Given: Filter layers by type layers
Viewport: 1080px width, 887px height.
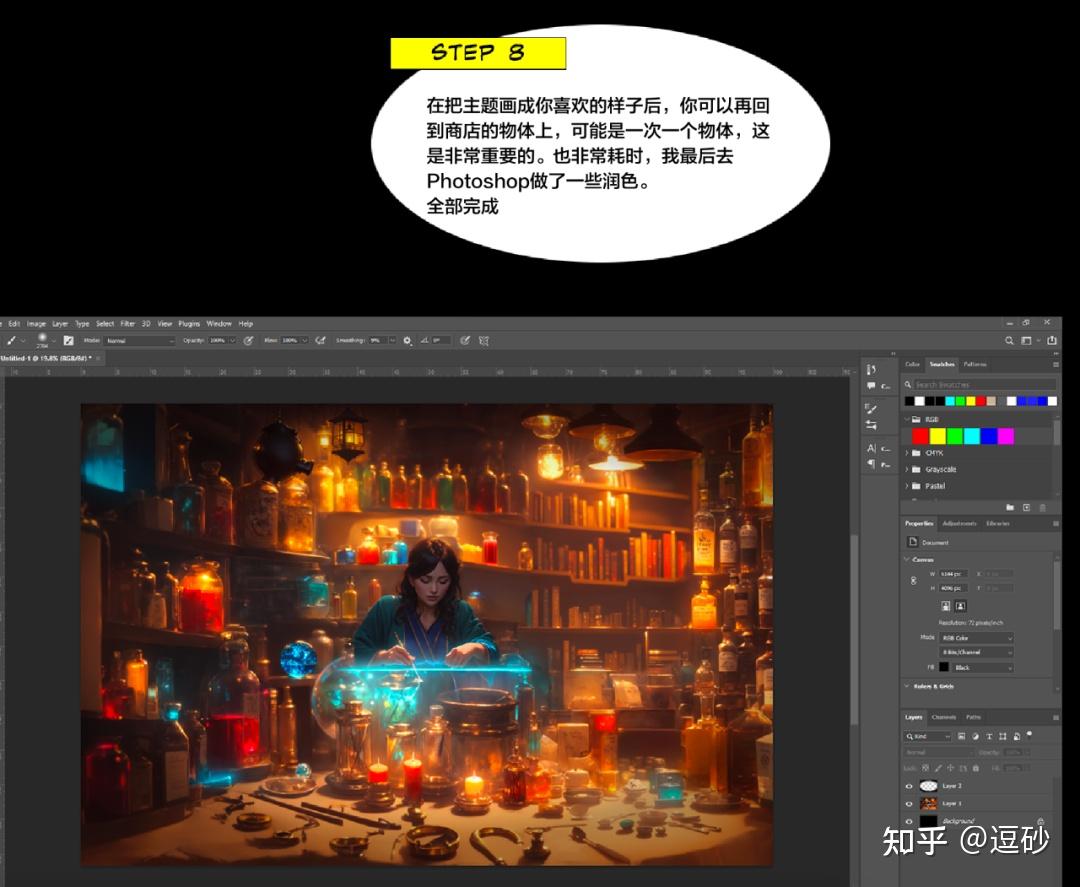Looking at the screenshot, I should point(989,736).
